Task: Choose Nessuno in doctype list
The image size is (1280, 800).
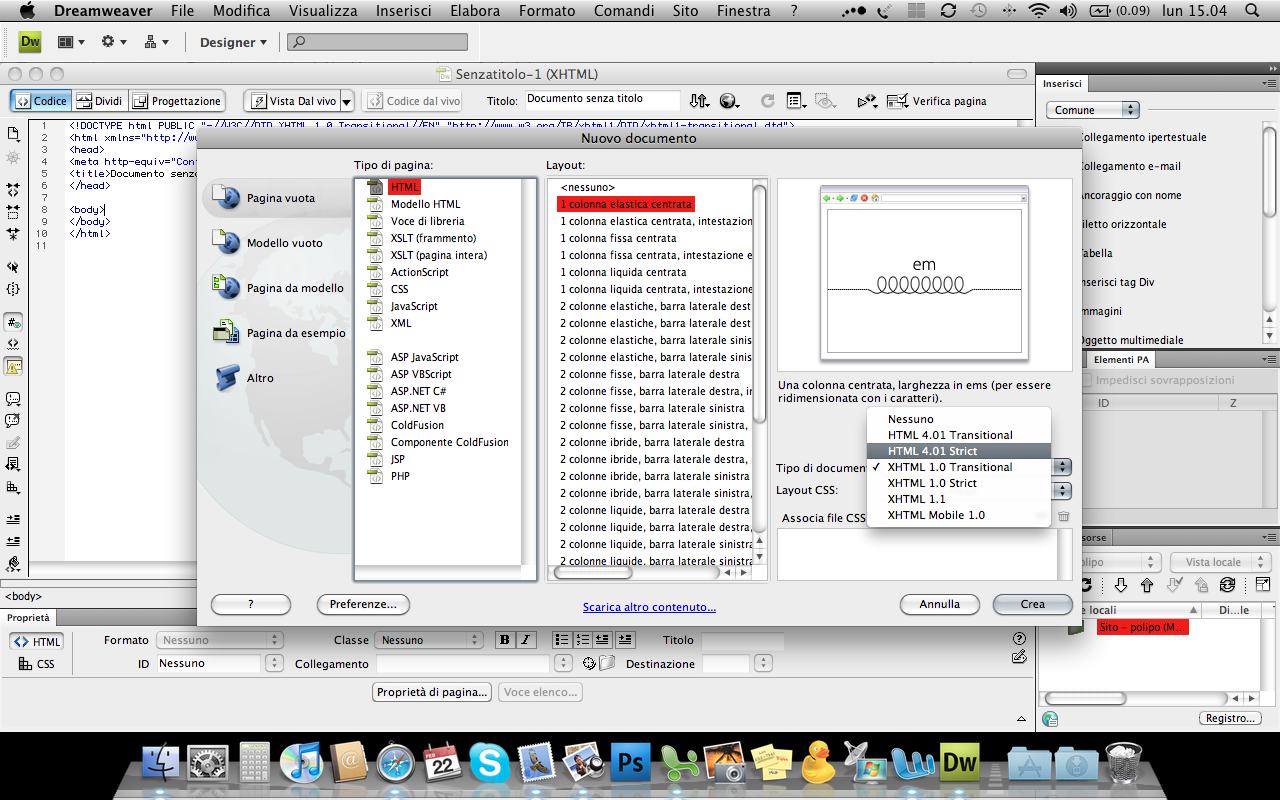Action: point(959,419)
